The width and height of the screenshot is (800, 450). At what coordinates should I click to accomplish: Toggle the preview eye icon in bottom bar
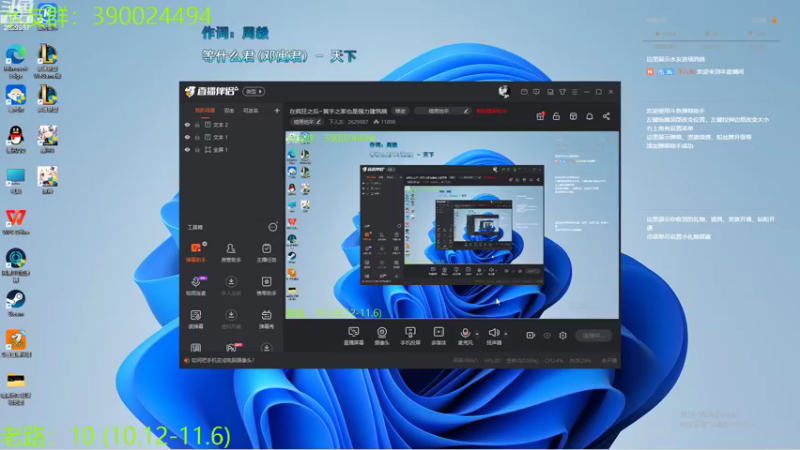(547, 335)
